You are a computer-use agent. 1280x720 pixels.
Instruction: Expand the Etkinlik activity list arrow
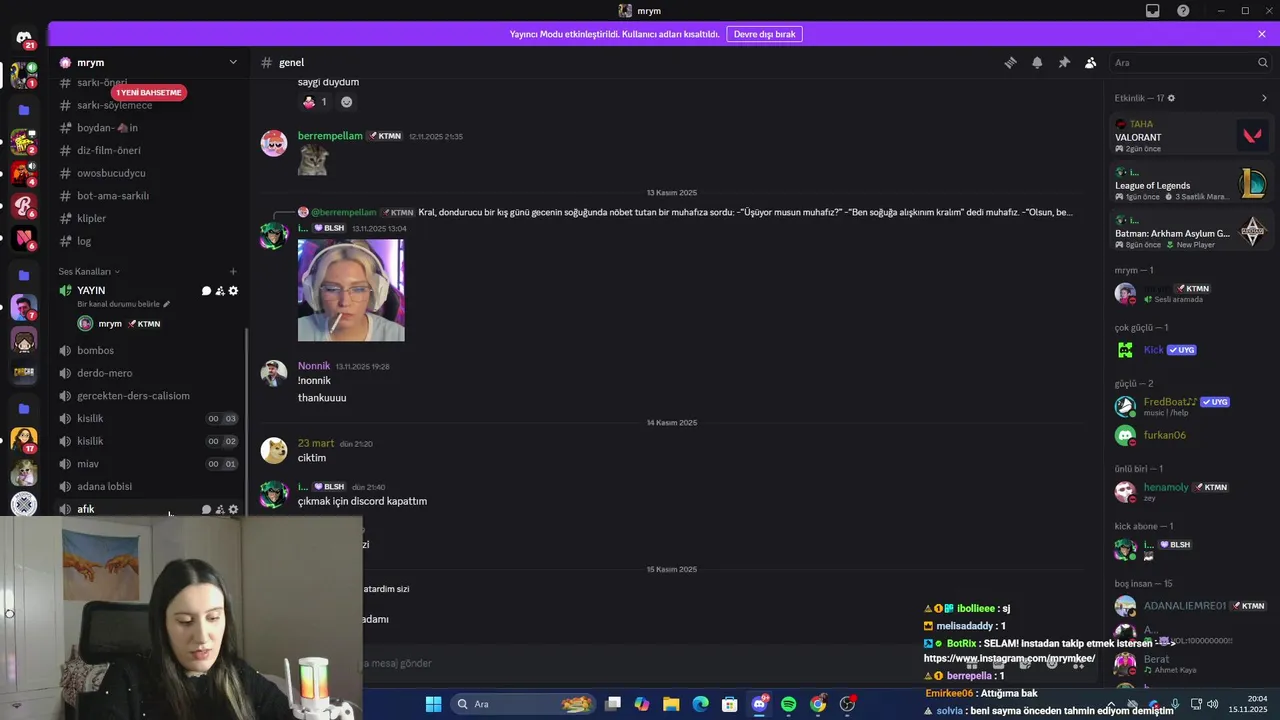click(x=1264, y=98)
